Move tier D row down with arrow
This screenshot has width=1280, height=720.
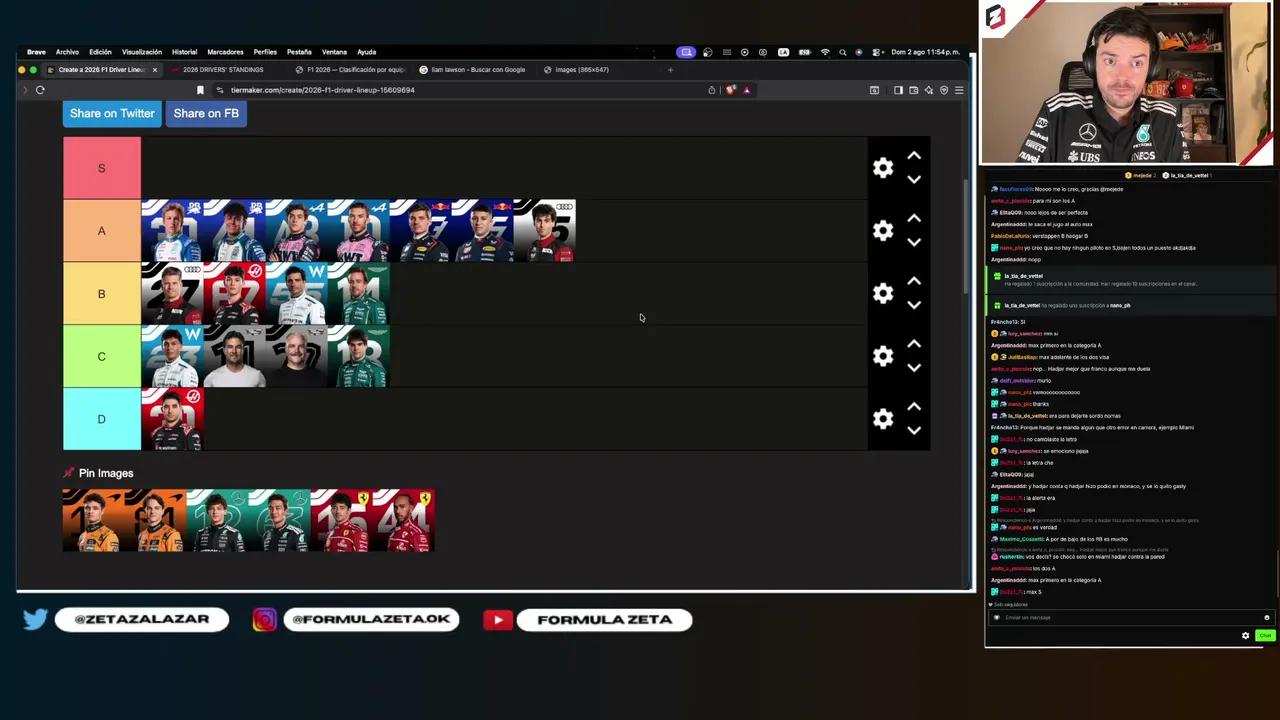[914, 431]
